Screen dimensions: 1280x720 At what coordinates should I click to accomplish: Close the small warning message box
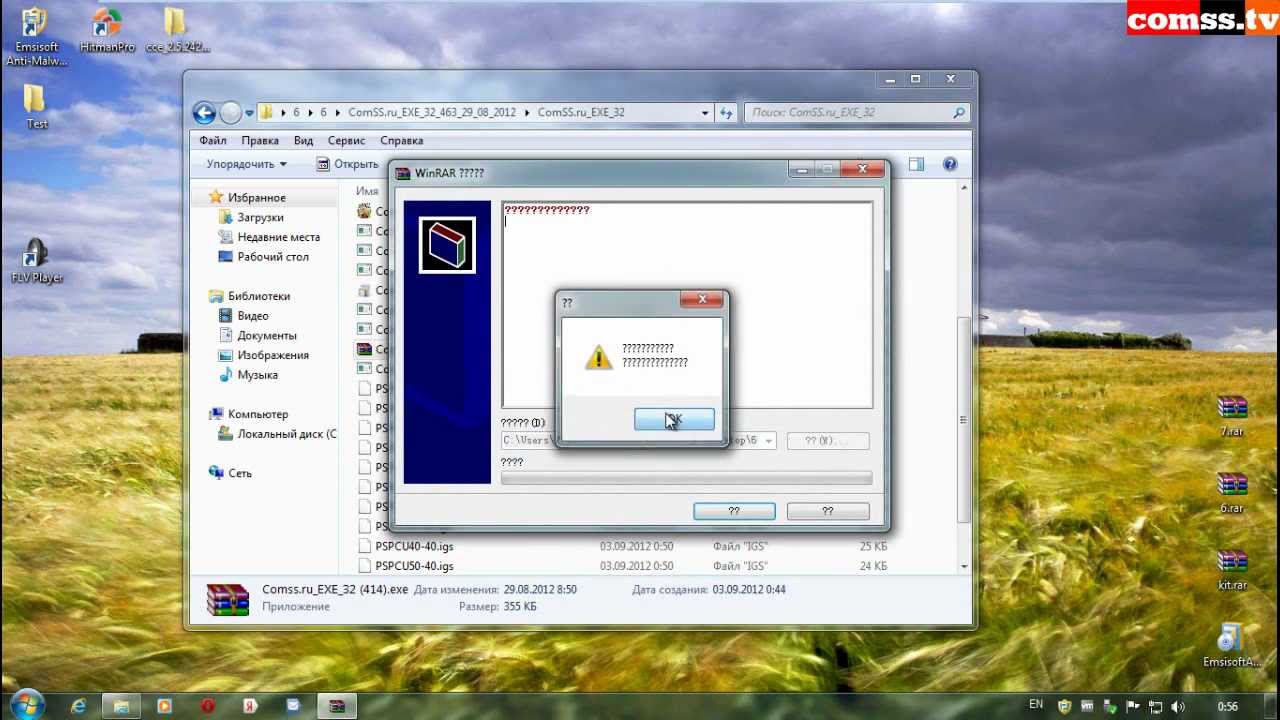[x=702, y=299]
